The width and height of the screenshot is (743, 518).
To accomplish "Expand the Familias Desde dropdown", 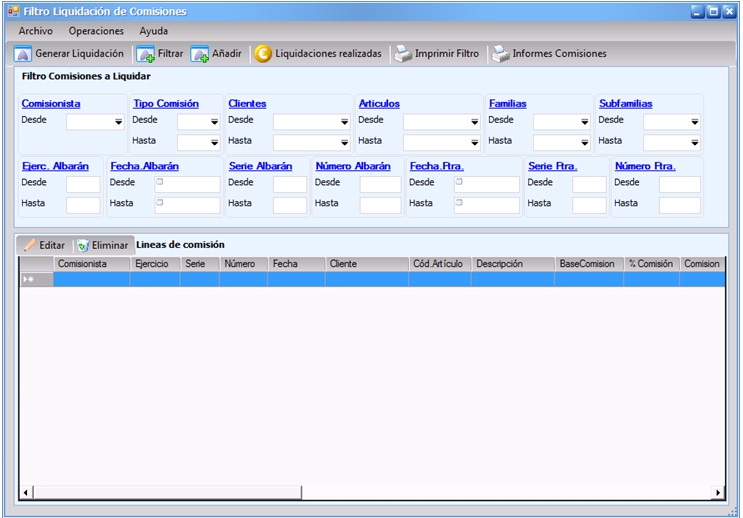I will coord(585,122).
